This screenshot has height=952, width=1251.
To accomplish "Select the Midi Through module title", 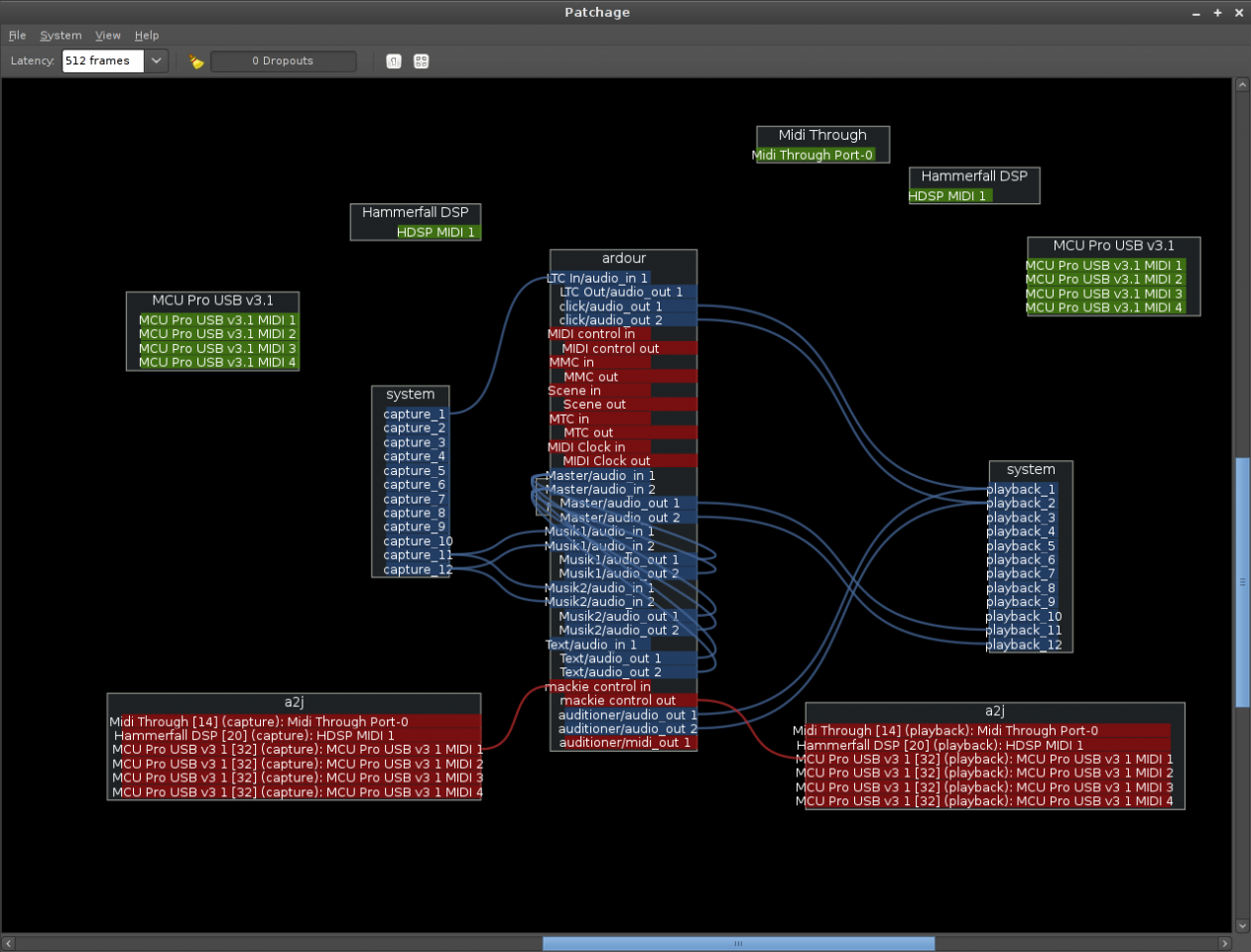I will coord(822,135).
